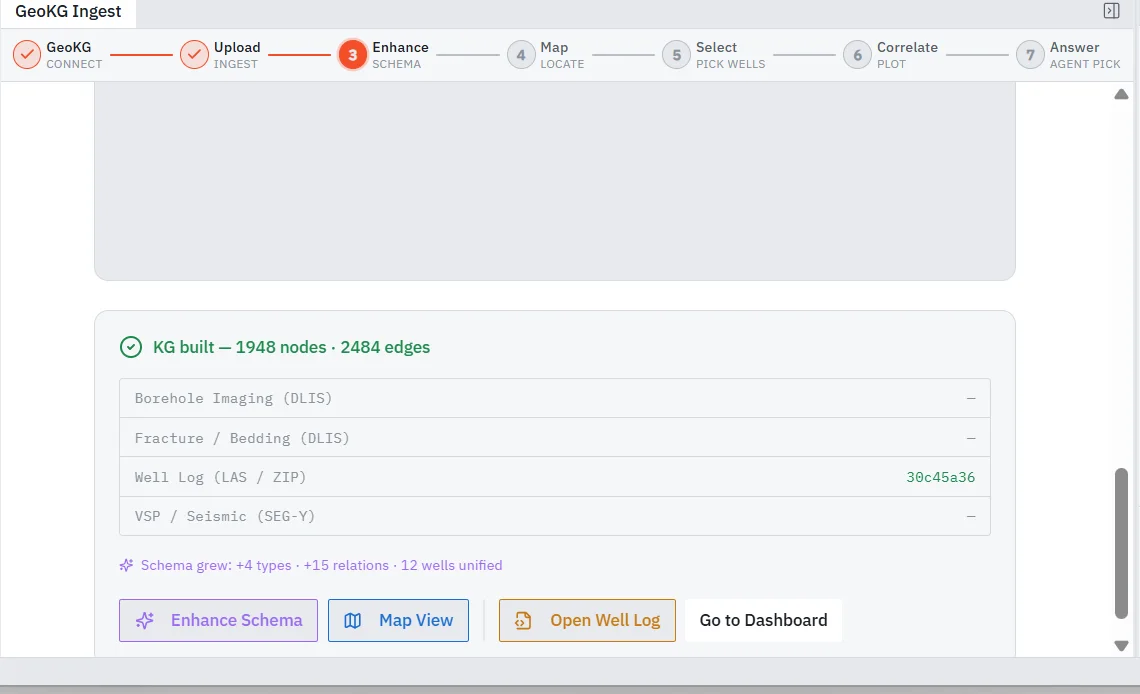Click the Enhance step label
This screenshot has width=1140, height=694.
(400, 47)
